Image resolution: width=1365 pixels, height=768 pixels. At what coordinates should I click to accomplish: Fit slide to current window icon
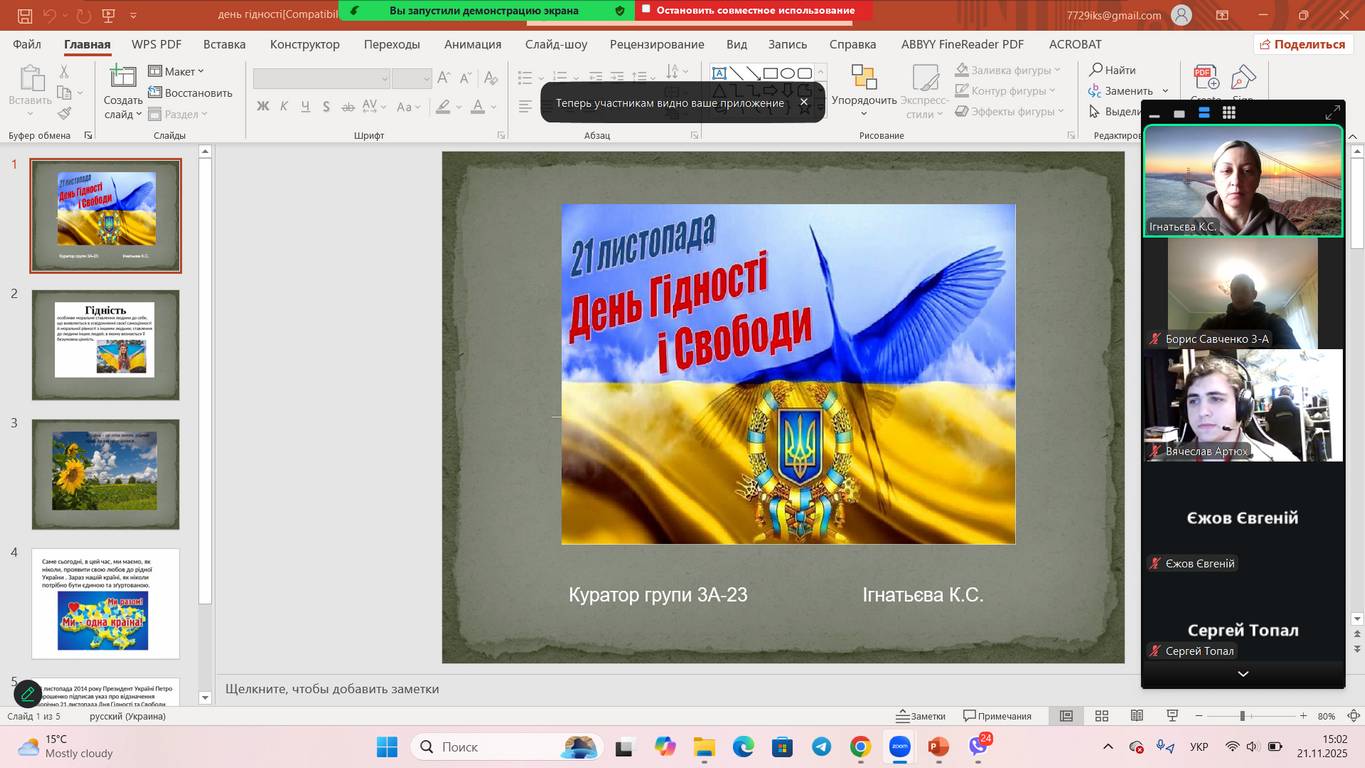pyautogui.click(x=1354, y=716)
